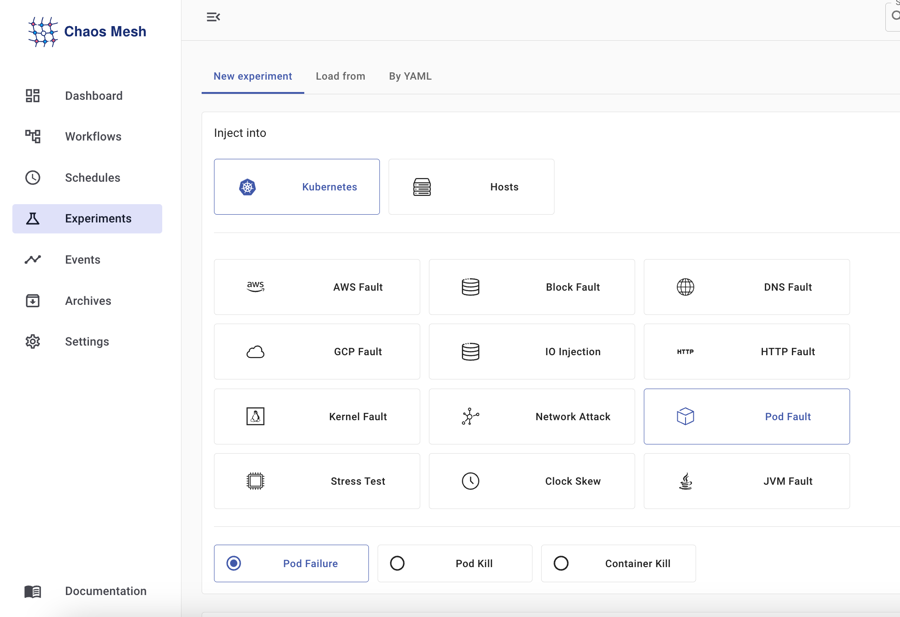
Task: Collapse the sidebar with the menu icon
Action: (x=213, y=17)
